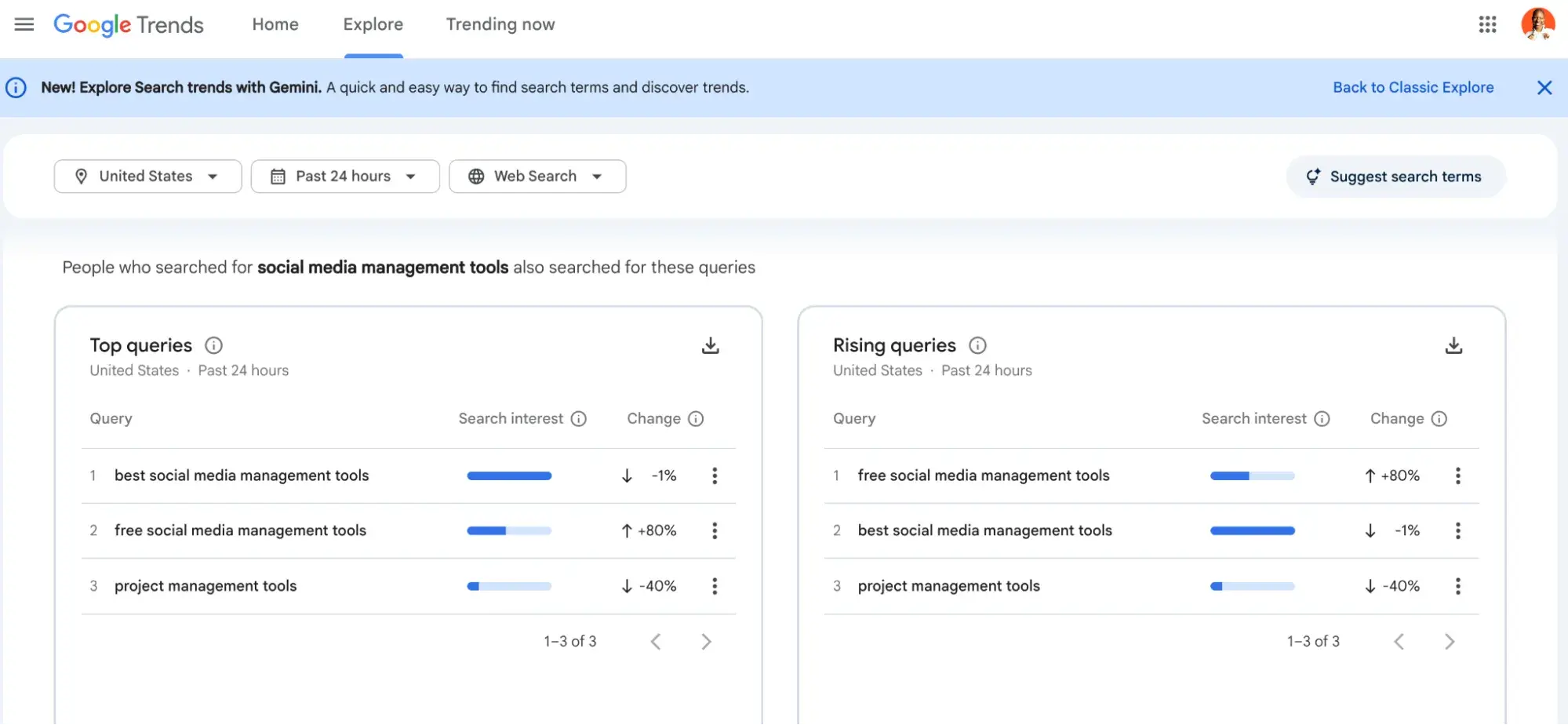The height and width of the screenshot is (725, 1568).
Task: Open the Past 24 hours time range dropdown
Action: 344,176
